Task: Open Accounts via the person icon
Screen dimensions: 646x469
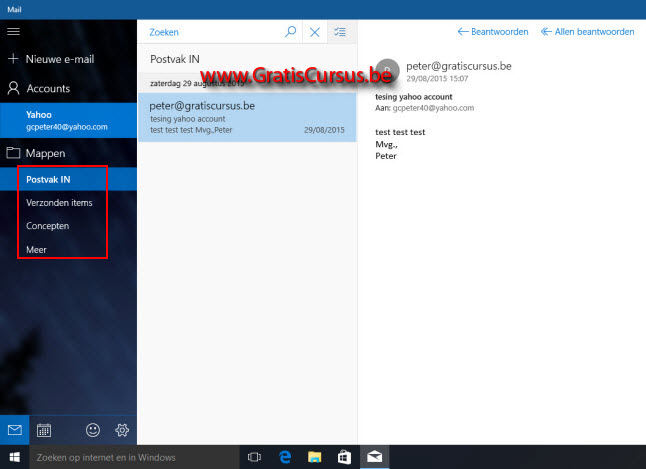Action: coord(13,88)
